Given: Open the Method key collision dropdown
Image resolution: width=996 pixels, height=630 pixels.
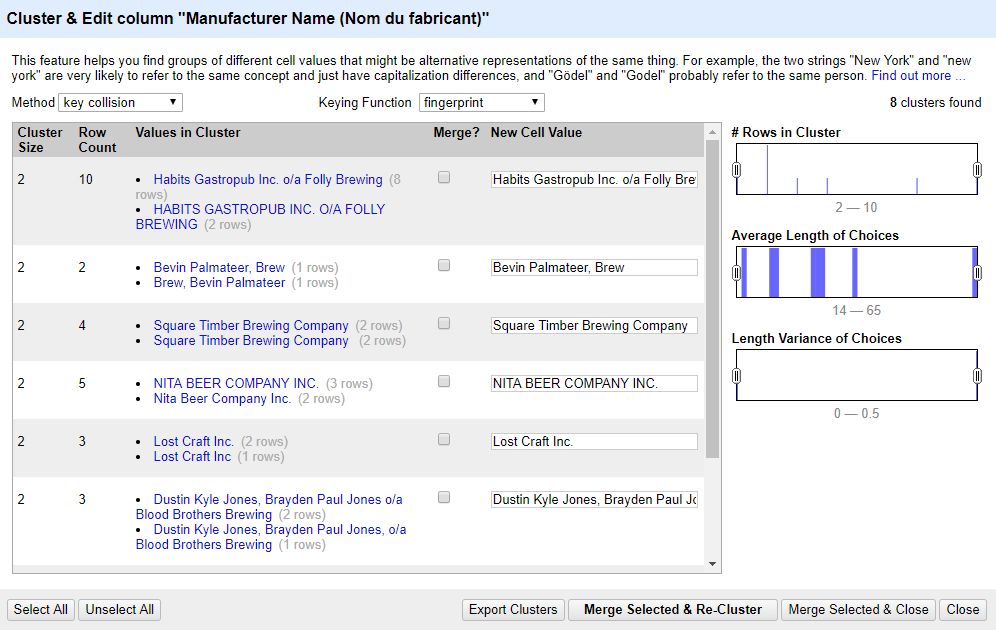Looking at the screenshot, I should tap(121, 102).
